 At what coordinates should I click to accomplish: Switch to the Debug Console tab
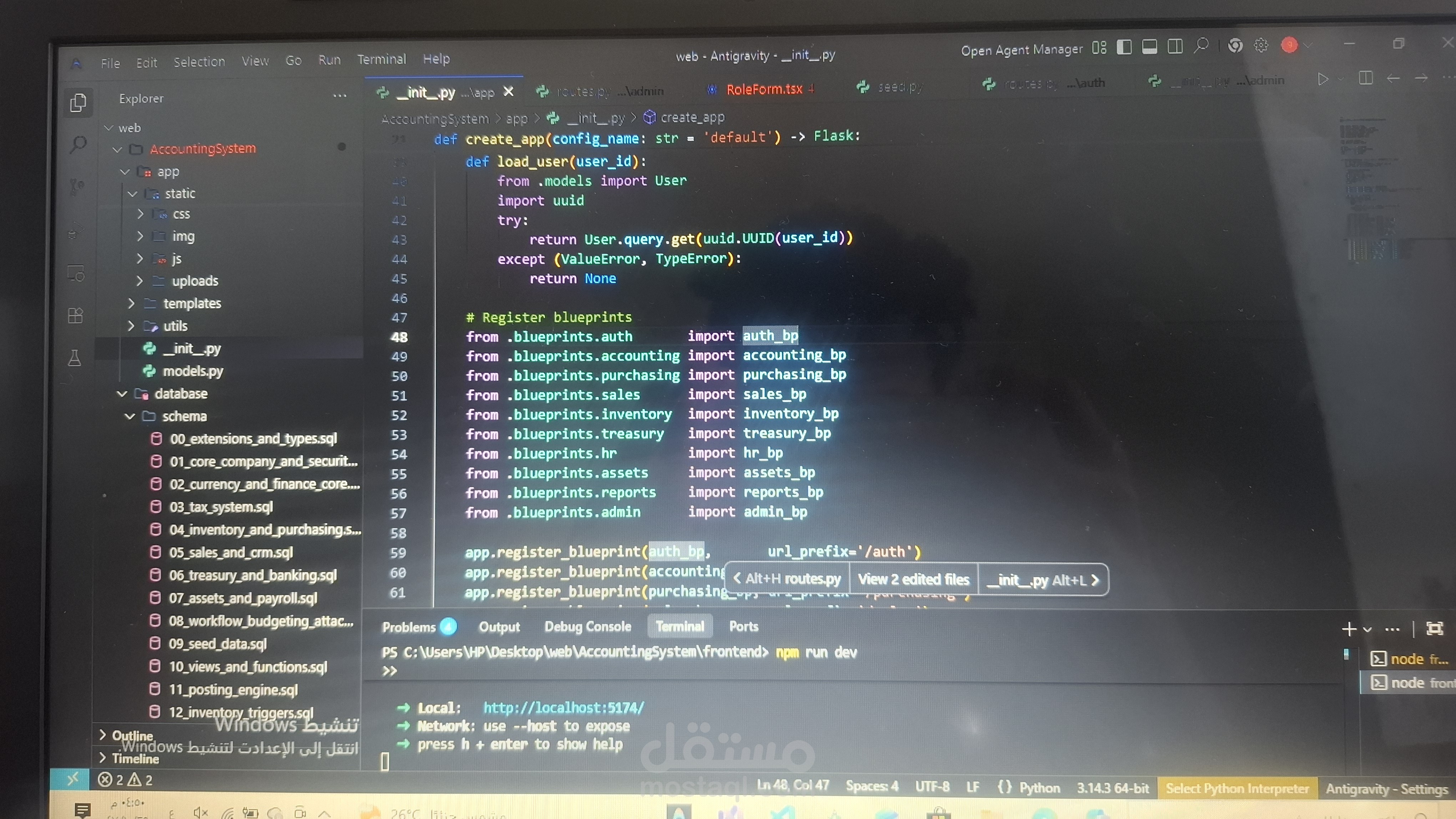pos(587,626)
